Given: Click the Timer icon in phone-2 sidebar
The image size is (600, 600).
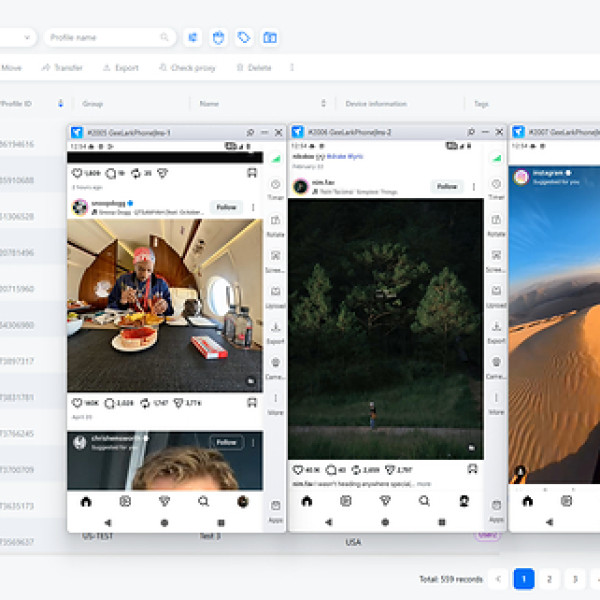Looking at the screenshot, I should pos(496,184).
